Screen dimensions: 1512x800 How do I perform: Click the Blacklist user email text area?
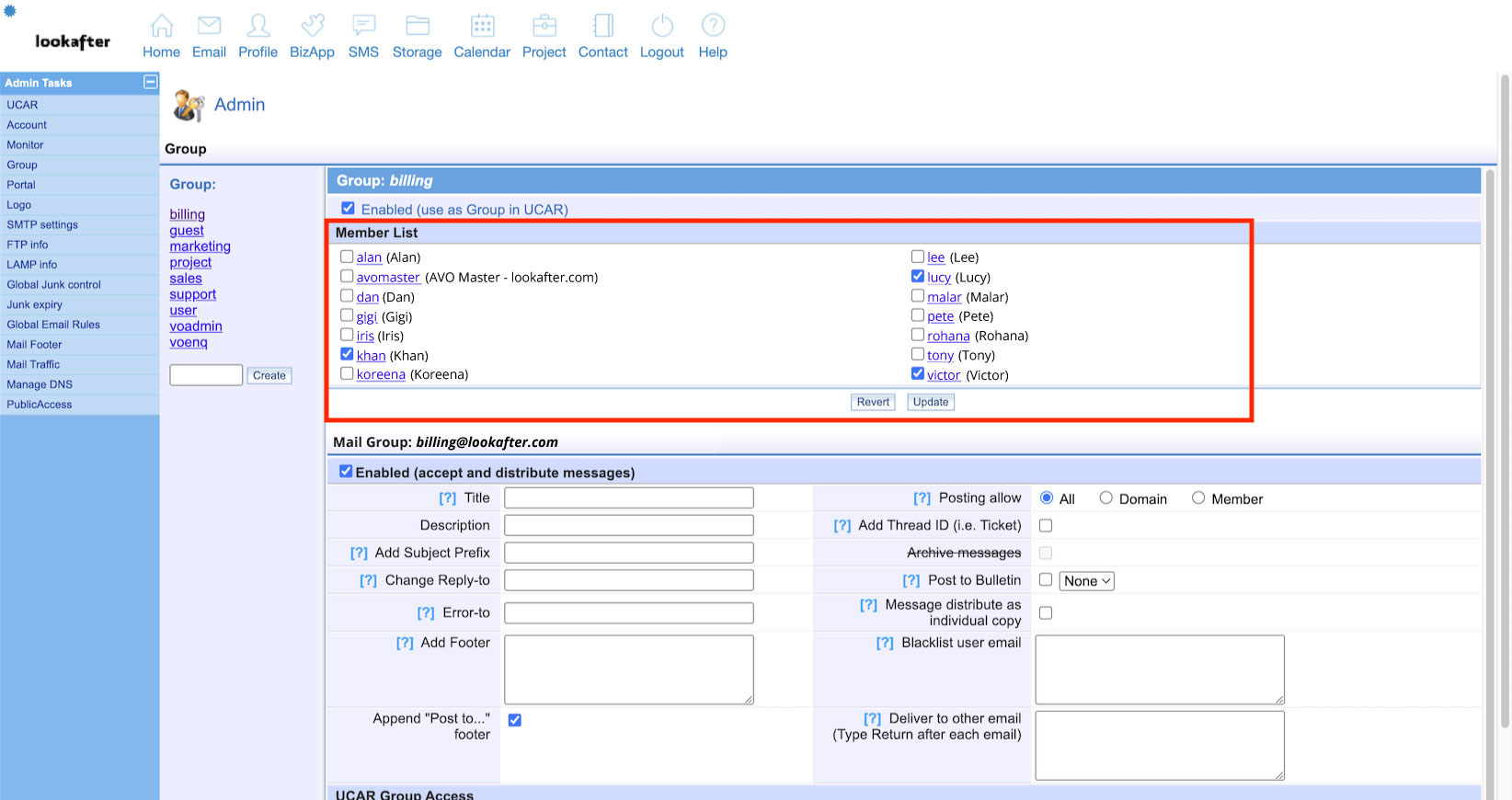(x=1160, y=669)
